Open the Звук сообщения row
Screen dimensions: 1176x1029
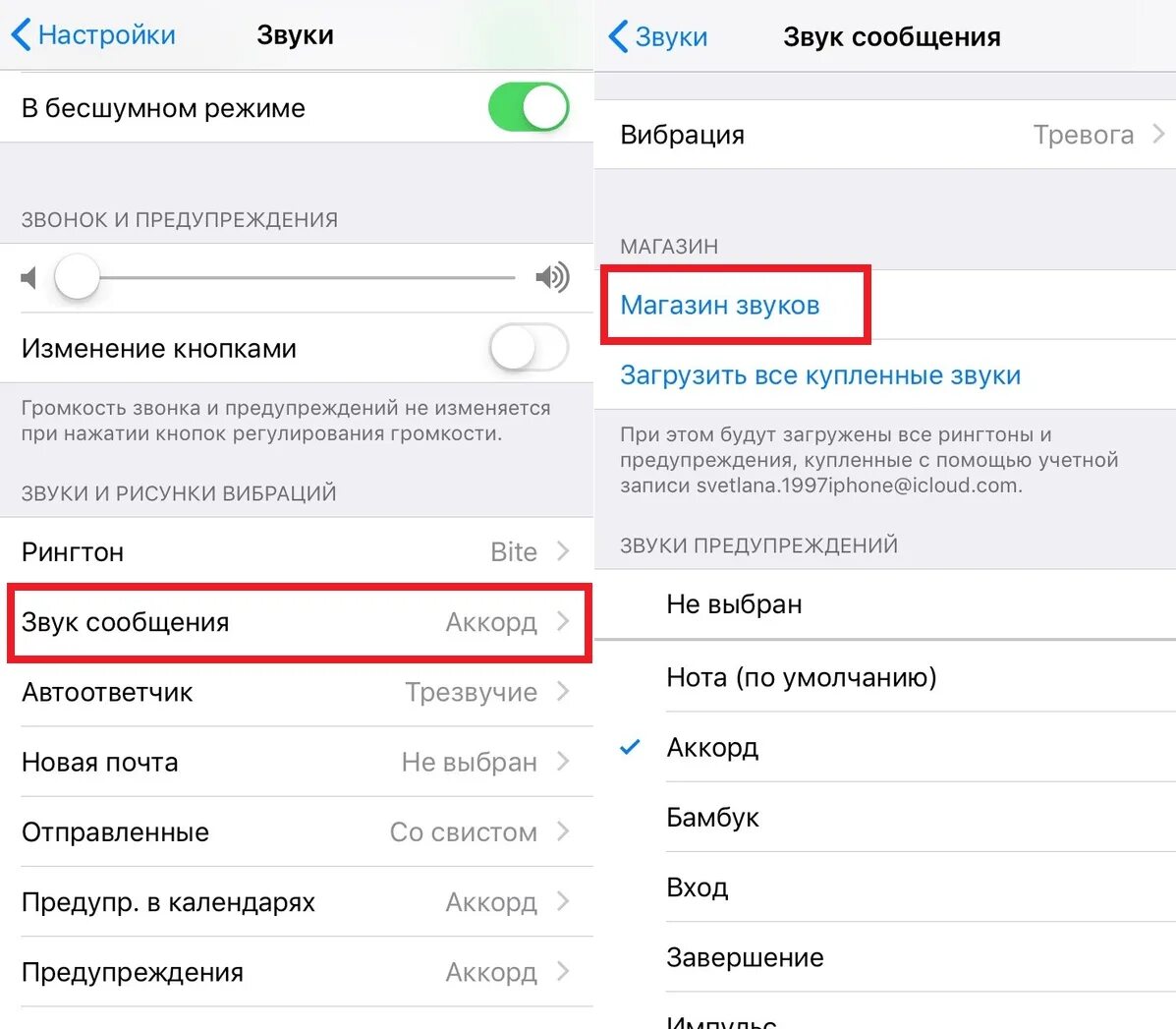297,622
